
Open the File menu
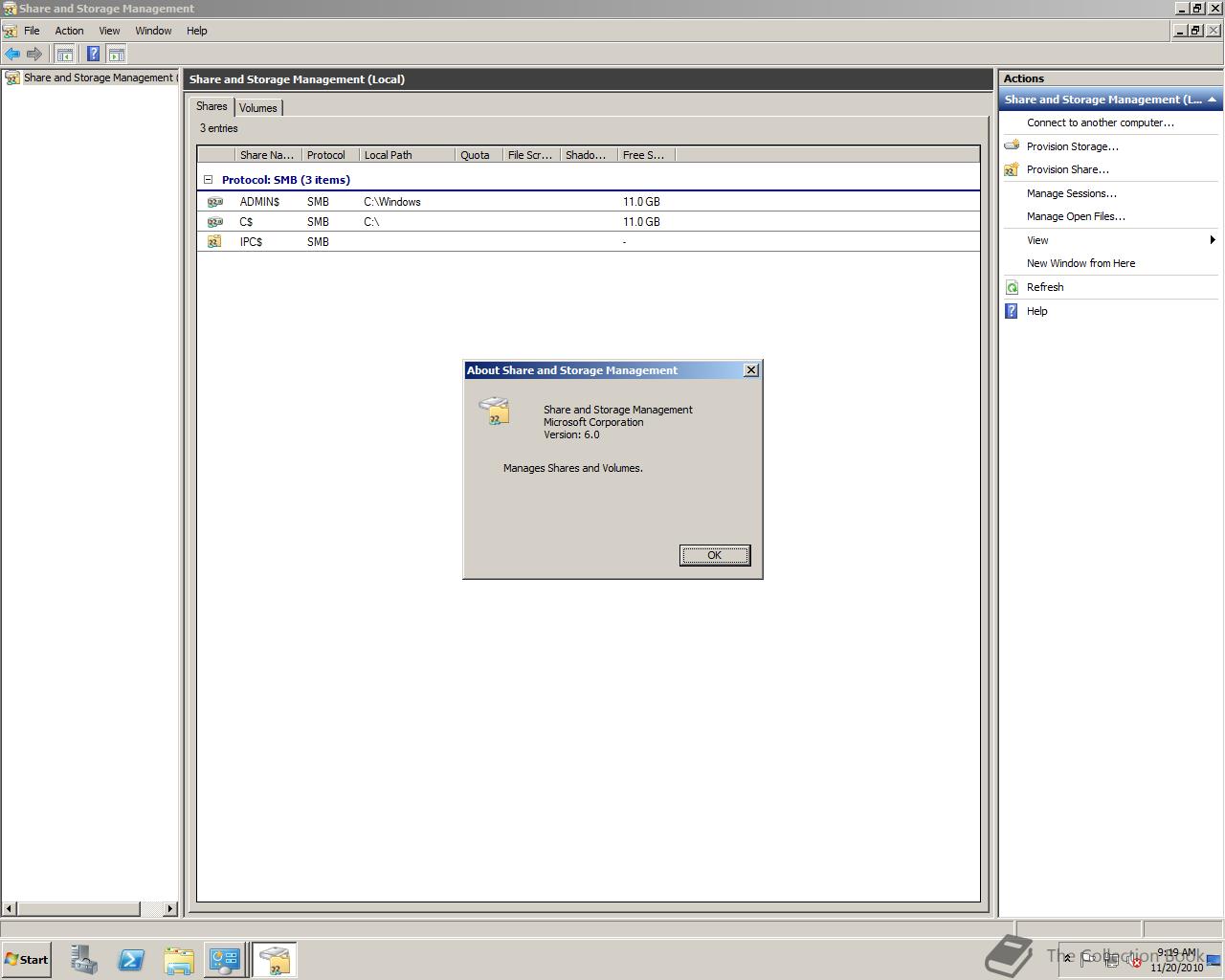coord(32,31)
